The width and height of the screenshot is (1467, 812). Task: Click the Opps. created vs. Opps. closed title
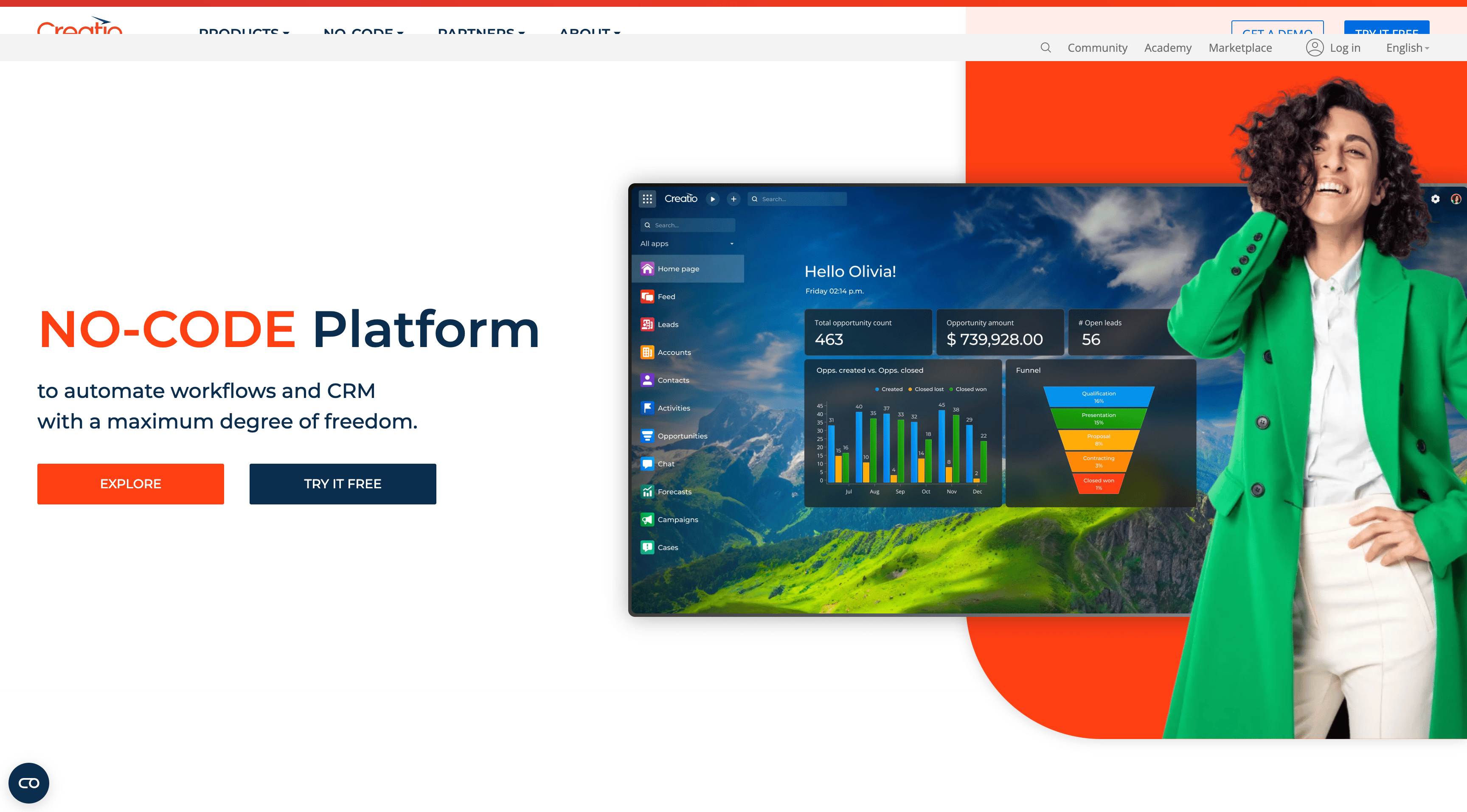870,370
